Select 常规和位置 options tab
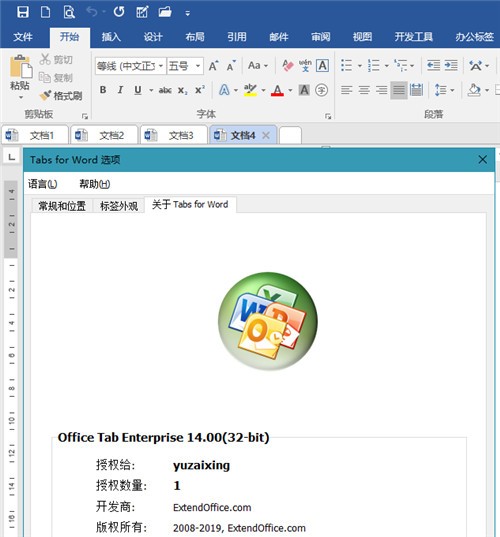Screen dimensions: 500x537 (x=62, y=206)
